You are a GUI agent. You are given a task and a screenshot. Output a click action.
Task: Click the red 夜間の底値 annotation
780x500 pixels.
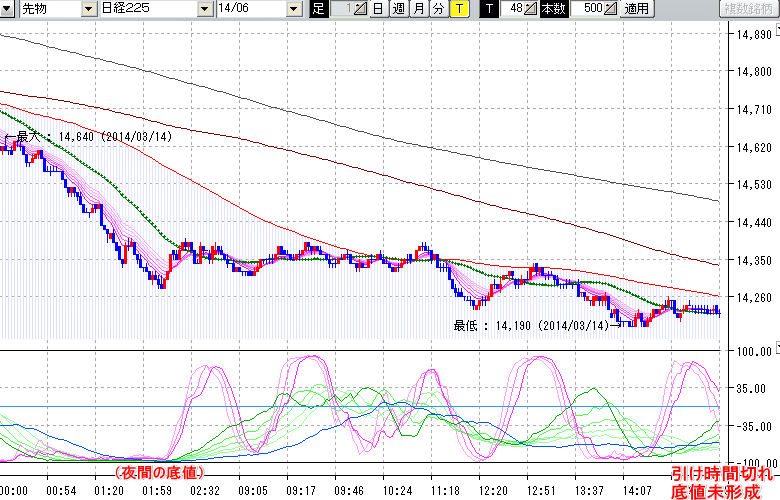point(159,472)
